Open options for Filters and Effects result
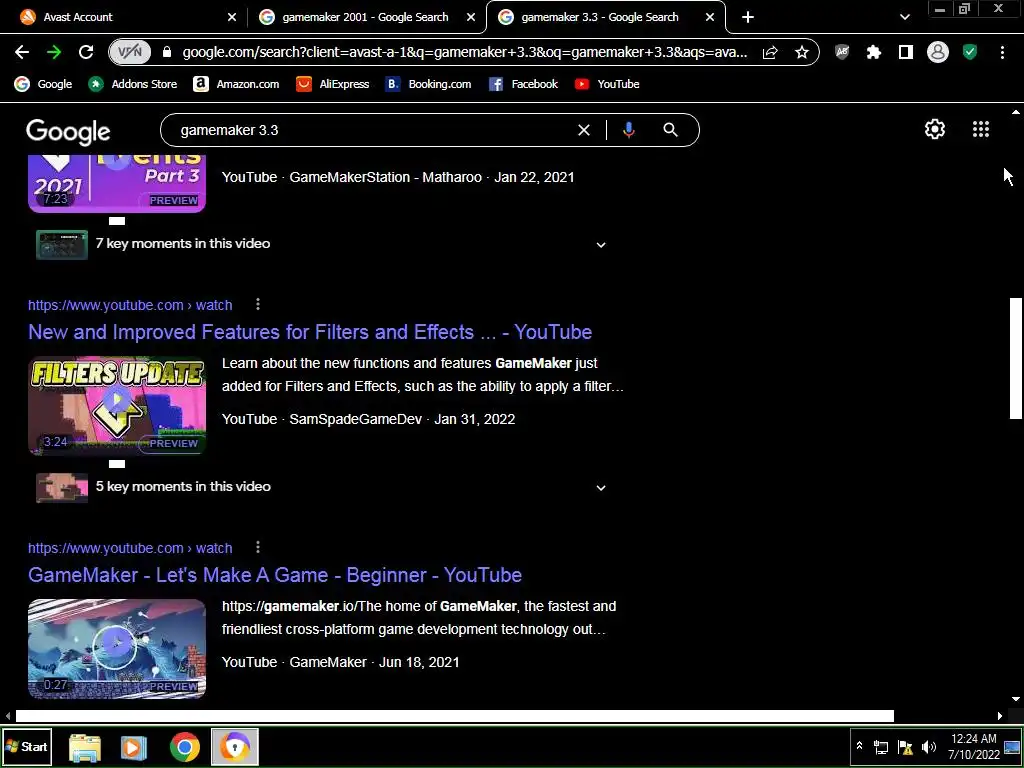Screen dimensions: 1024x768 tap(258, 304)
